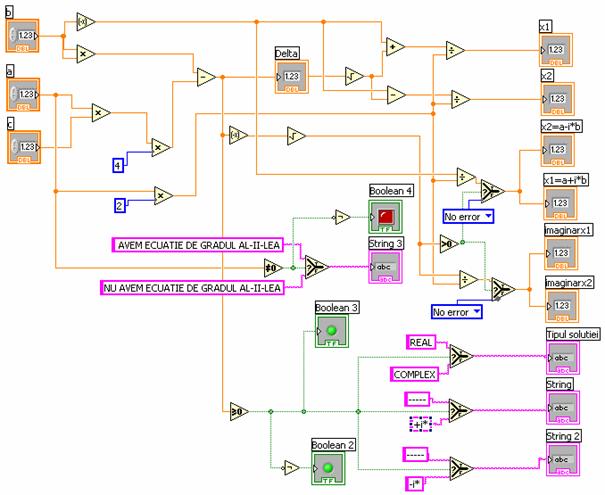Click the Boolean 3 green indicator

[x=332, y=330]
